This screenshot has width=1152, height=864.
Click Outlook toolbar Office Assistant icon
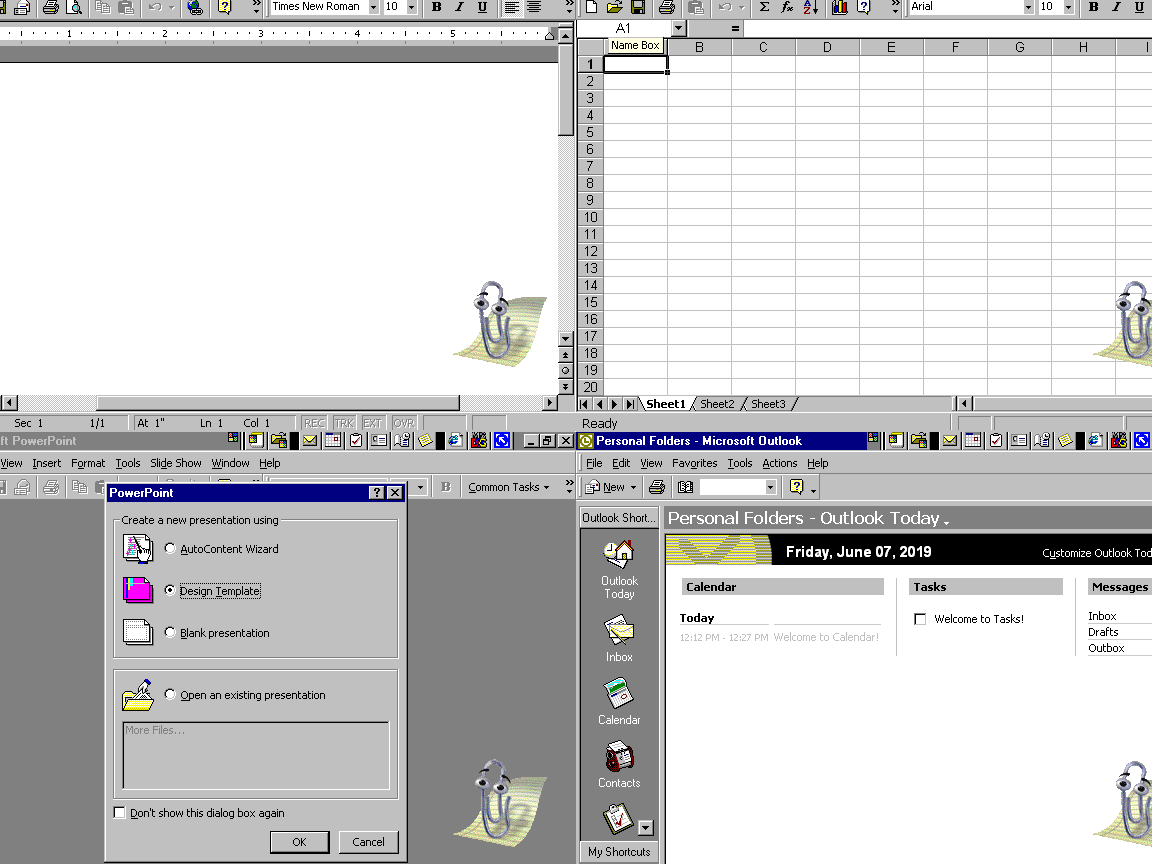(796, 486)
